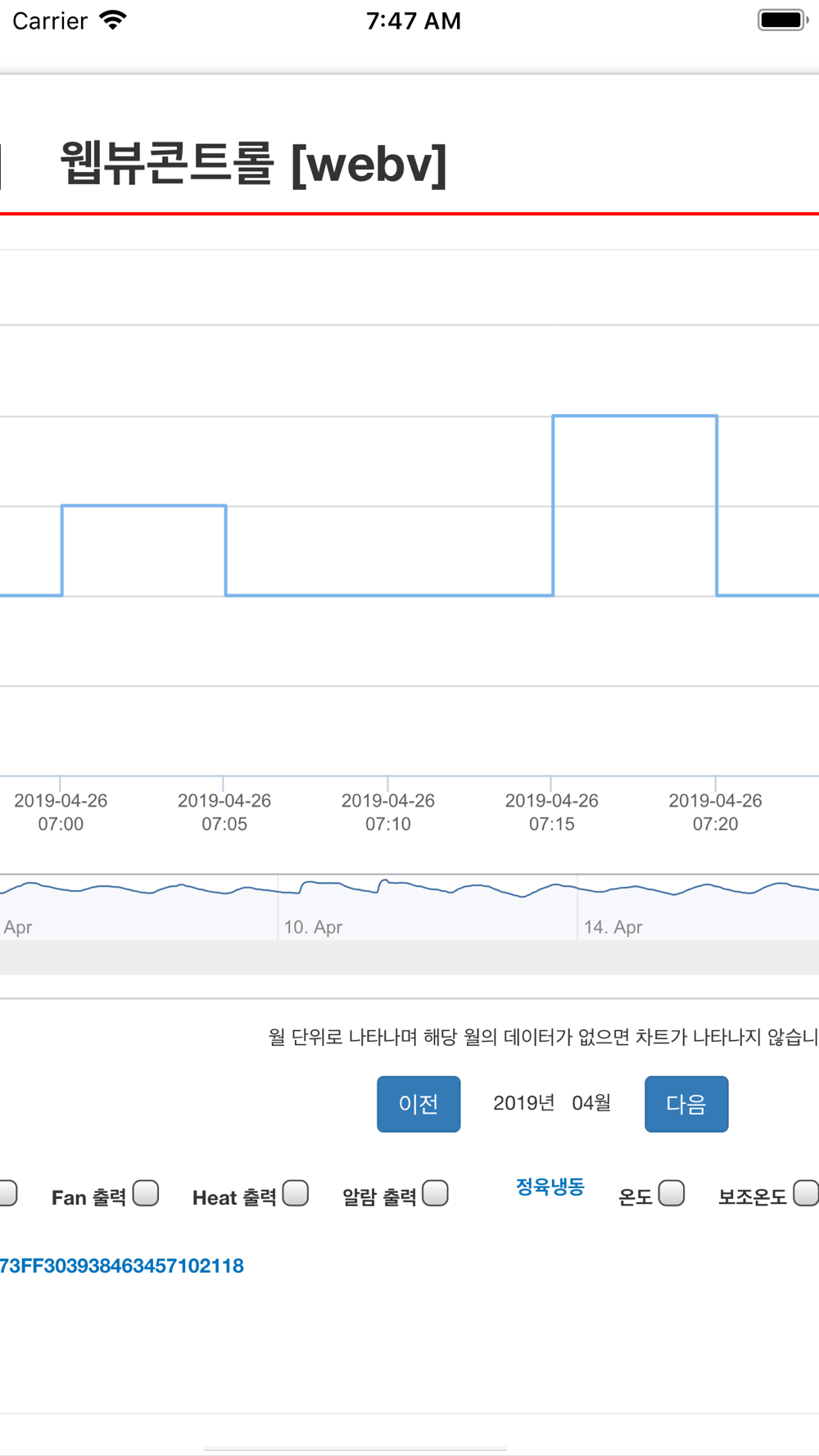Click the Korean note about monthly data
Screen dimensions: 819x1456
[x=544, y=1037]
